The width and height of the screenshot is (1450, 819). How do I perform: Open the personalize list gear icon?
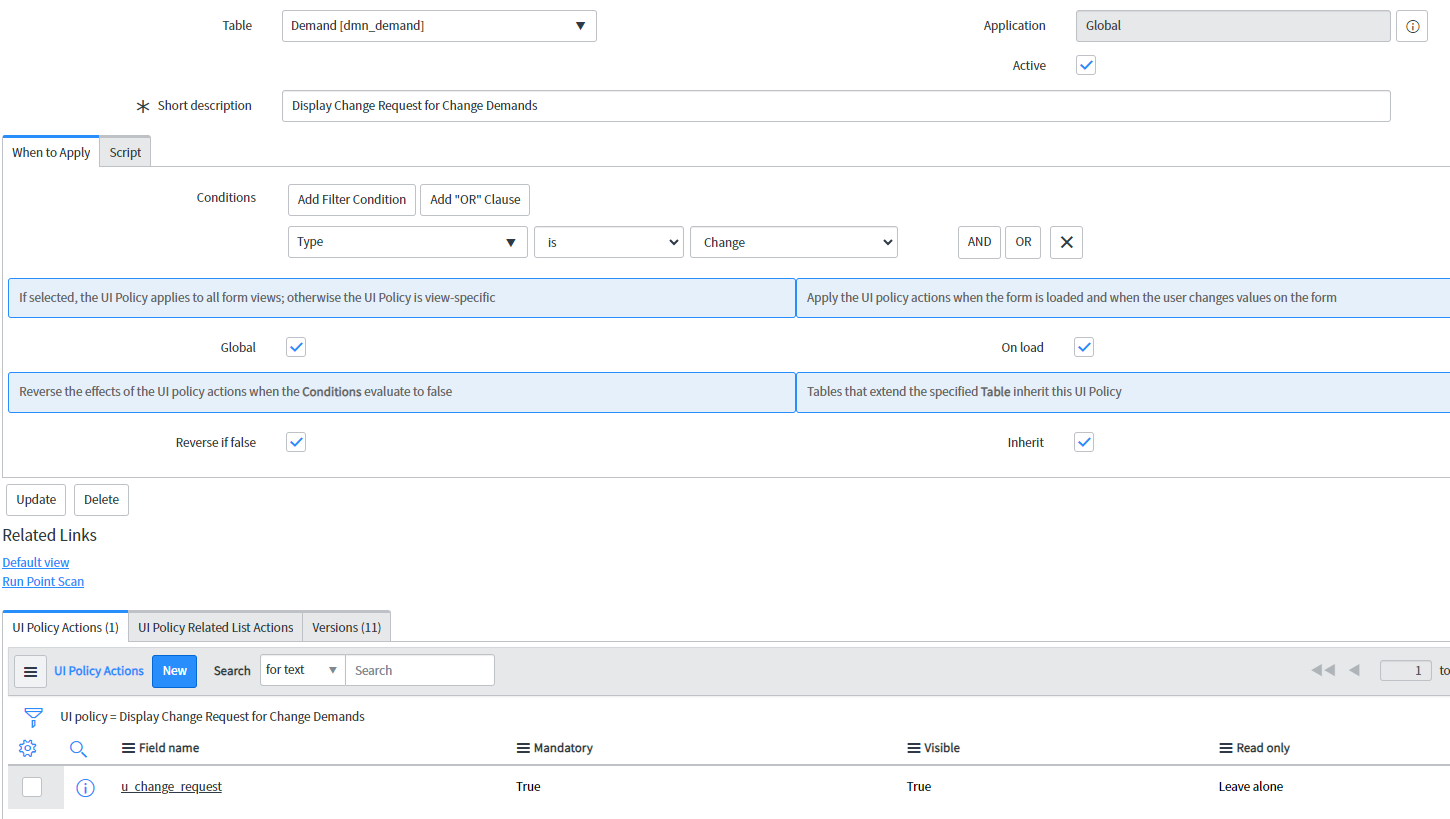point(27,748)
